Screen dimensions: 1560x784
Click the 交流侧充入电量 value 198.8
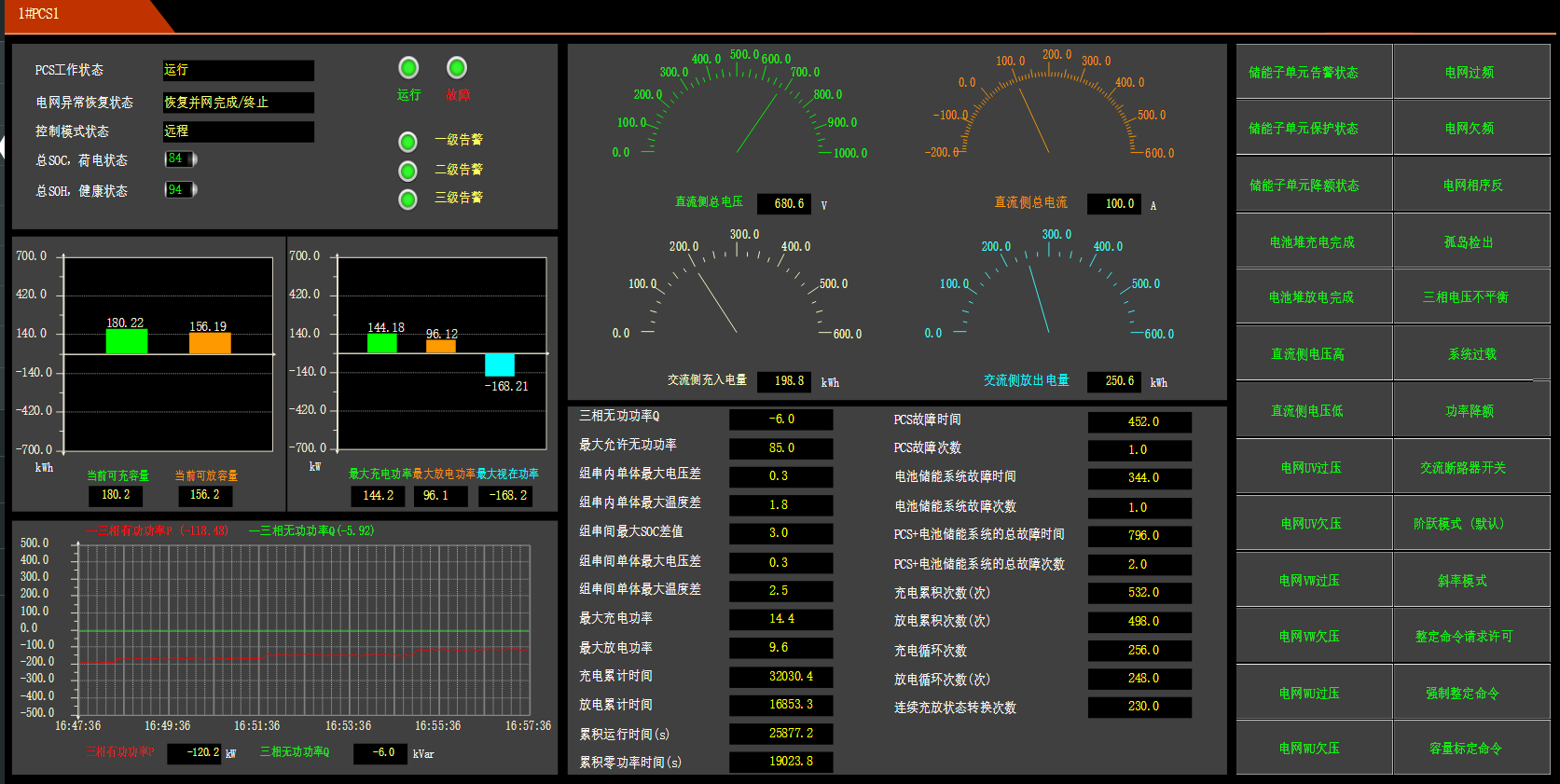click(x=785, y=381)
